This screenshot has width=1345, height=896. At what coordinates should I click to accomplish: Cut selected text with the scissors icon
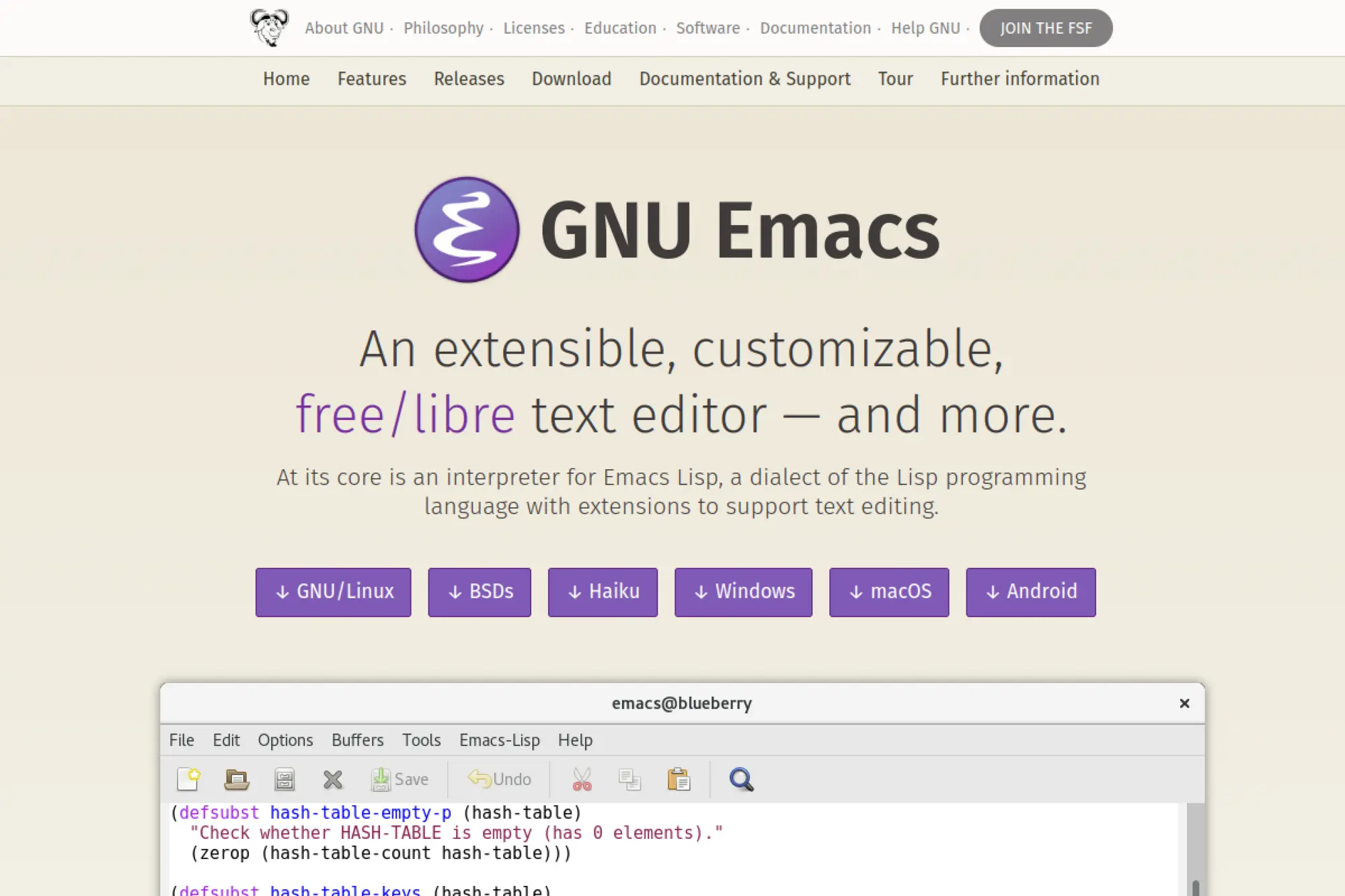(581, 779)
